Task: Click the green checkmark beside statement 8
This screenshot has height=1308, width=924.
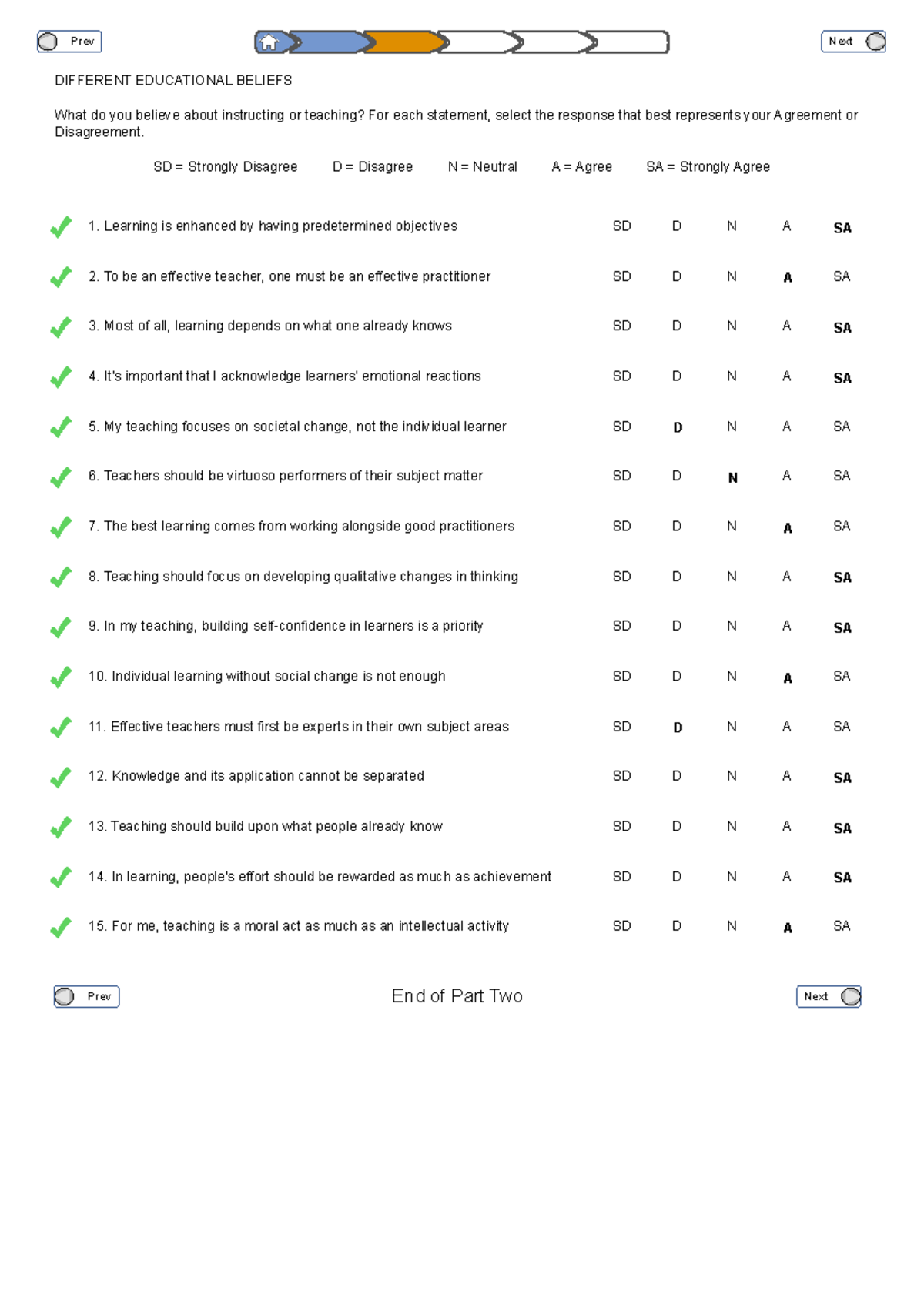Action: 61,577
